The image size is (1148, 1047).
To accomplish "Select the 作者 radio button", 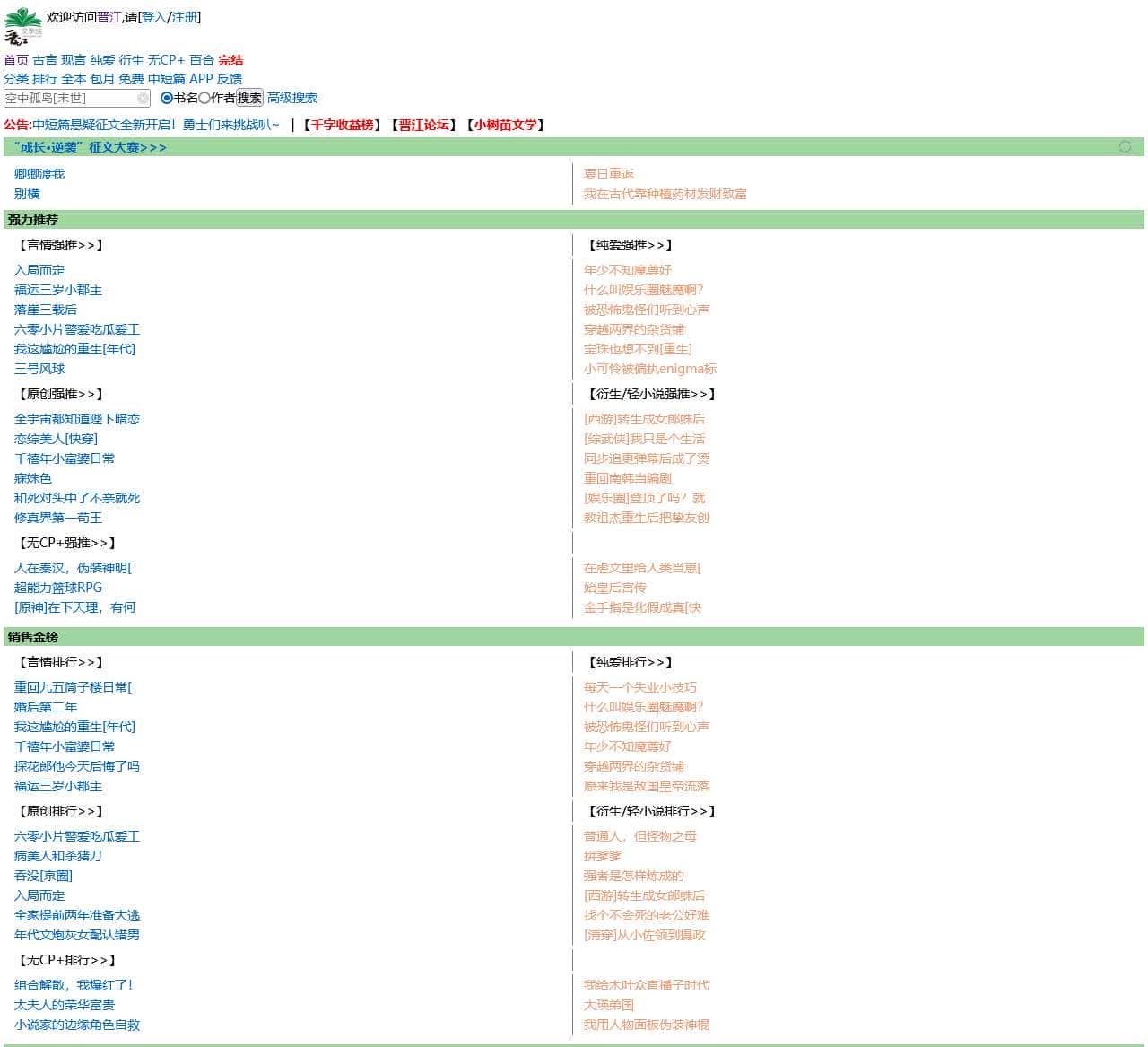I will (204, 98).
